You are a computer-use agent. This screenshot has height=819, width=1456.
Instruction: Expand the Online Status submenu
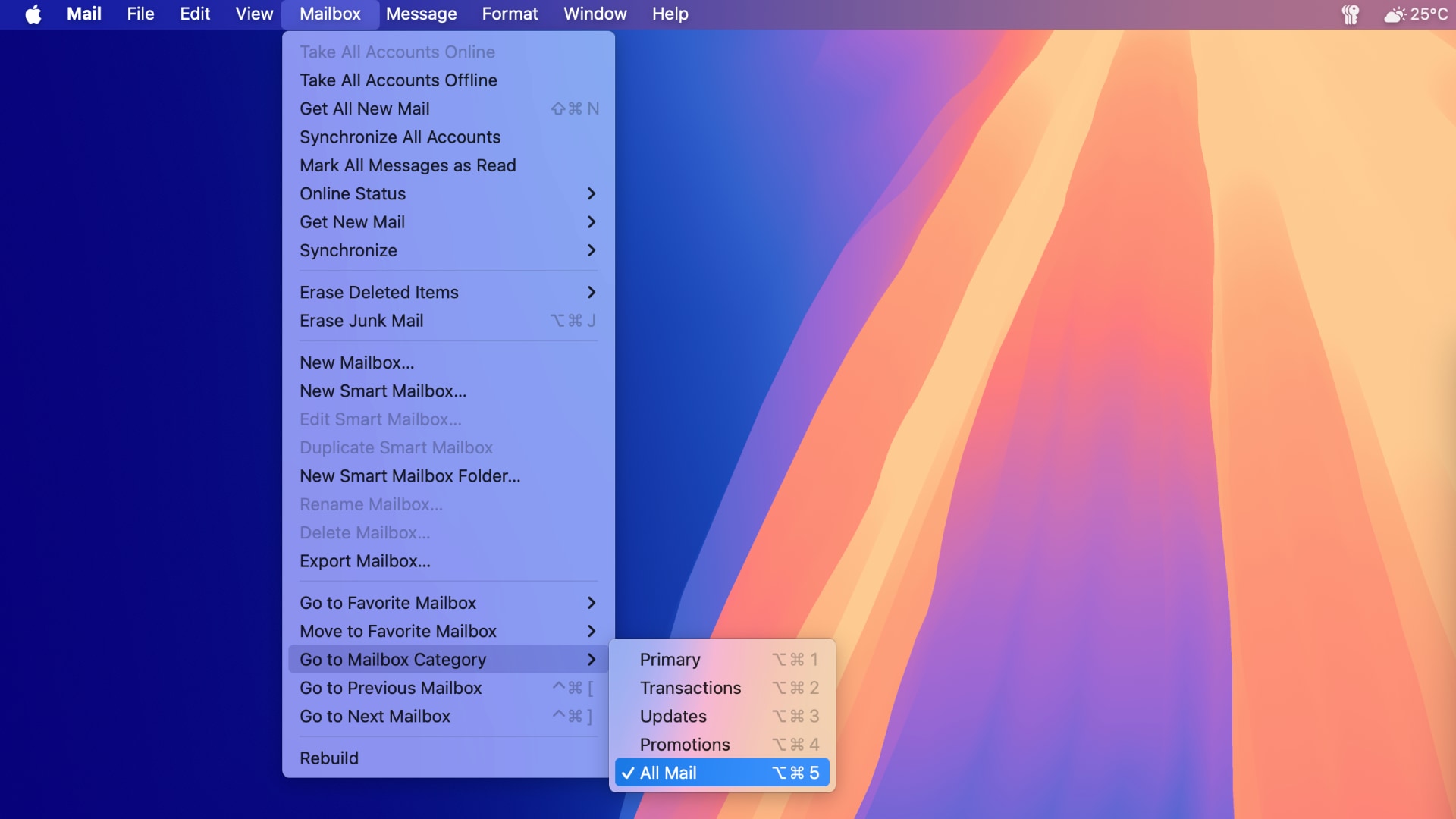coord(447,194)
